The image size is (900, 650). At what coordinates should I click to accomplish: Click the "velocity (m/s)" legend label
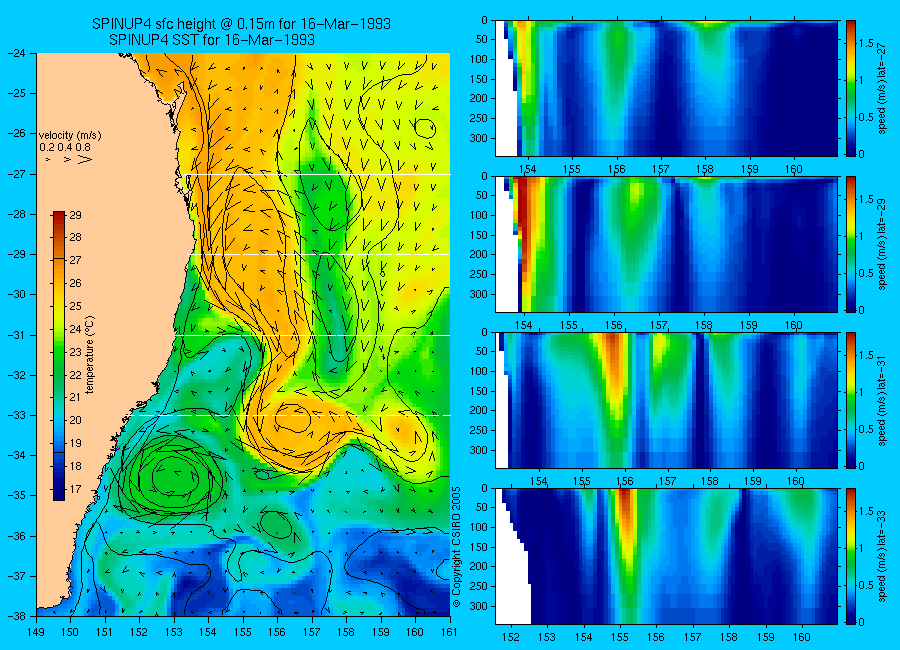click(70, 136)
